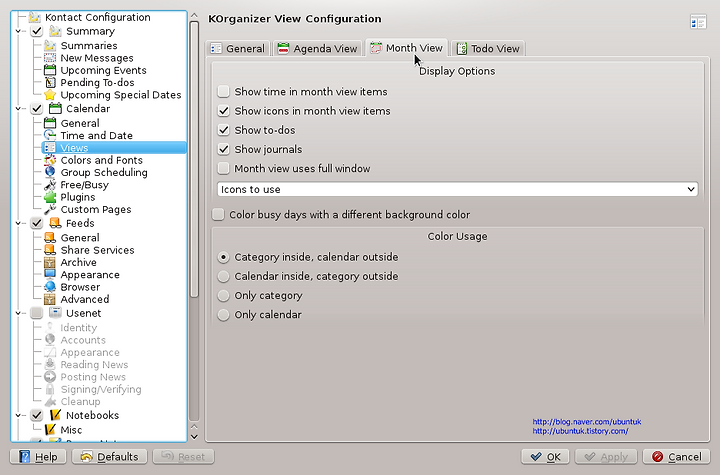Enable Show time in month view items
Screen dimensions: 720x475
tap(224, 91)
